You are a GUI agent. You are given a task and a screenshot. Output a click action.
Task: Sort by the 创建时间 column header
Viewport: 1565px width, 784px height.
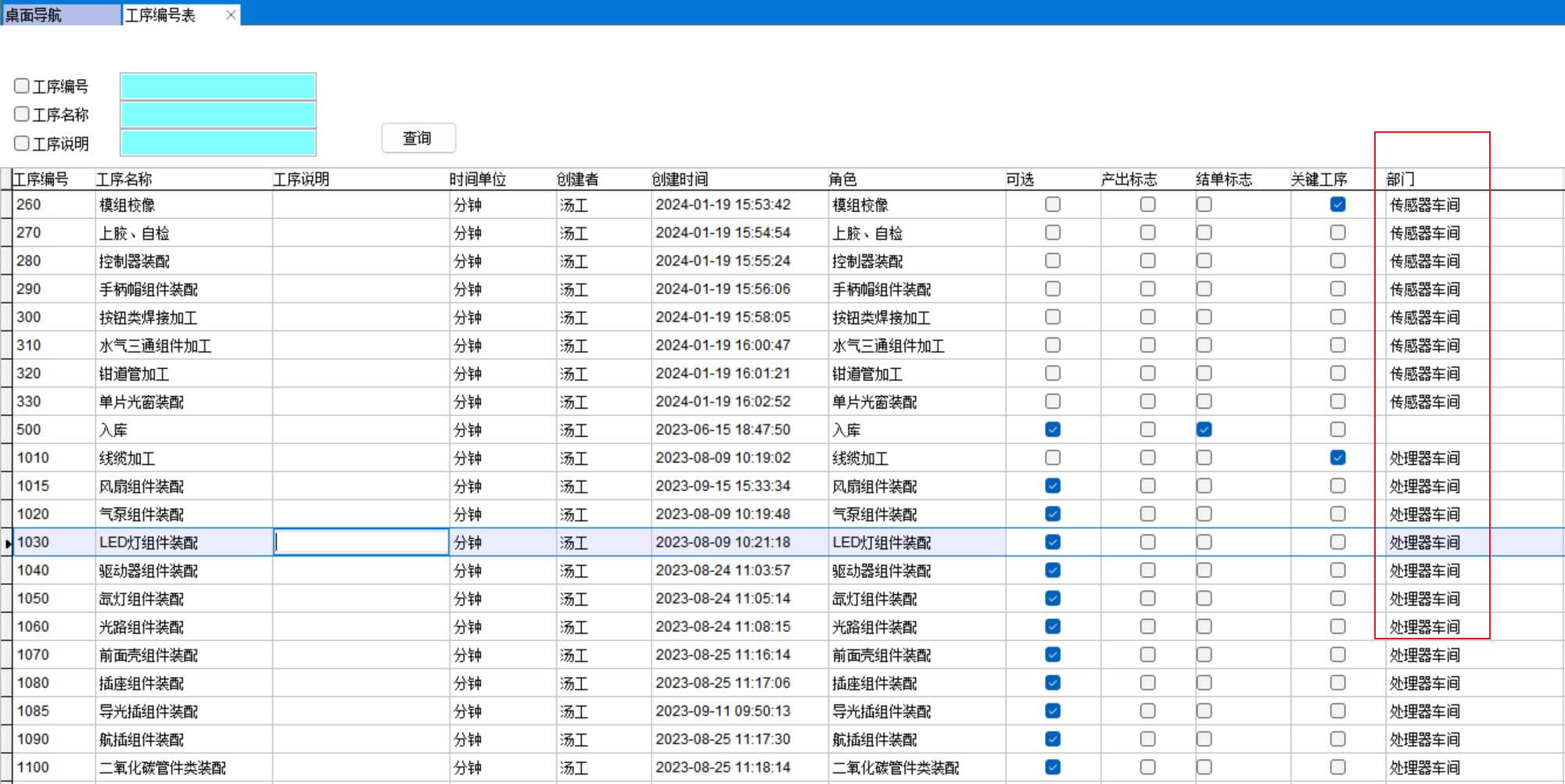tap(680, 179)
